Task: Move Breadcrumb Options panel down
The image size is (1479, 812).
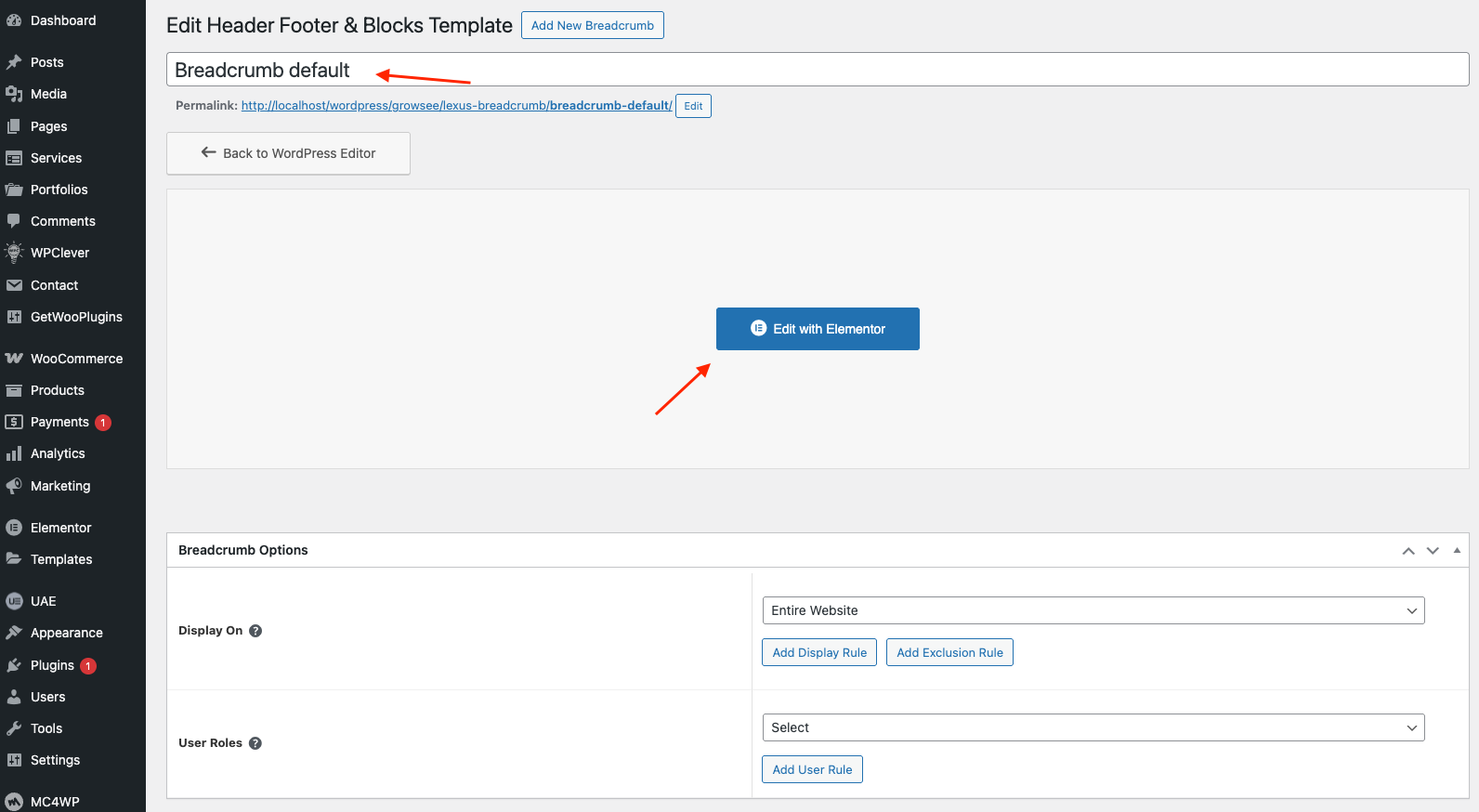Action: pyautogui.click(x=1433, y=551)
